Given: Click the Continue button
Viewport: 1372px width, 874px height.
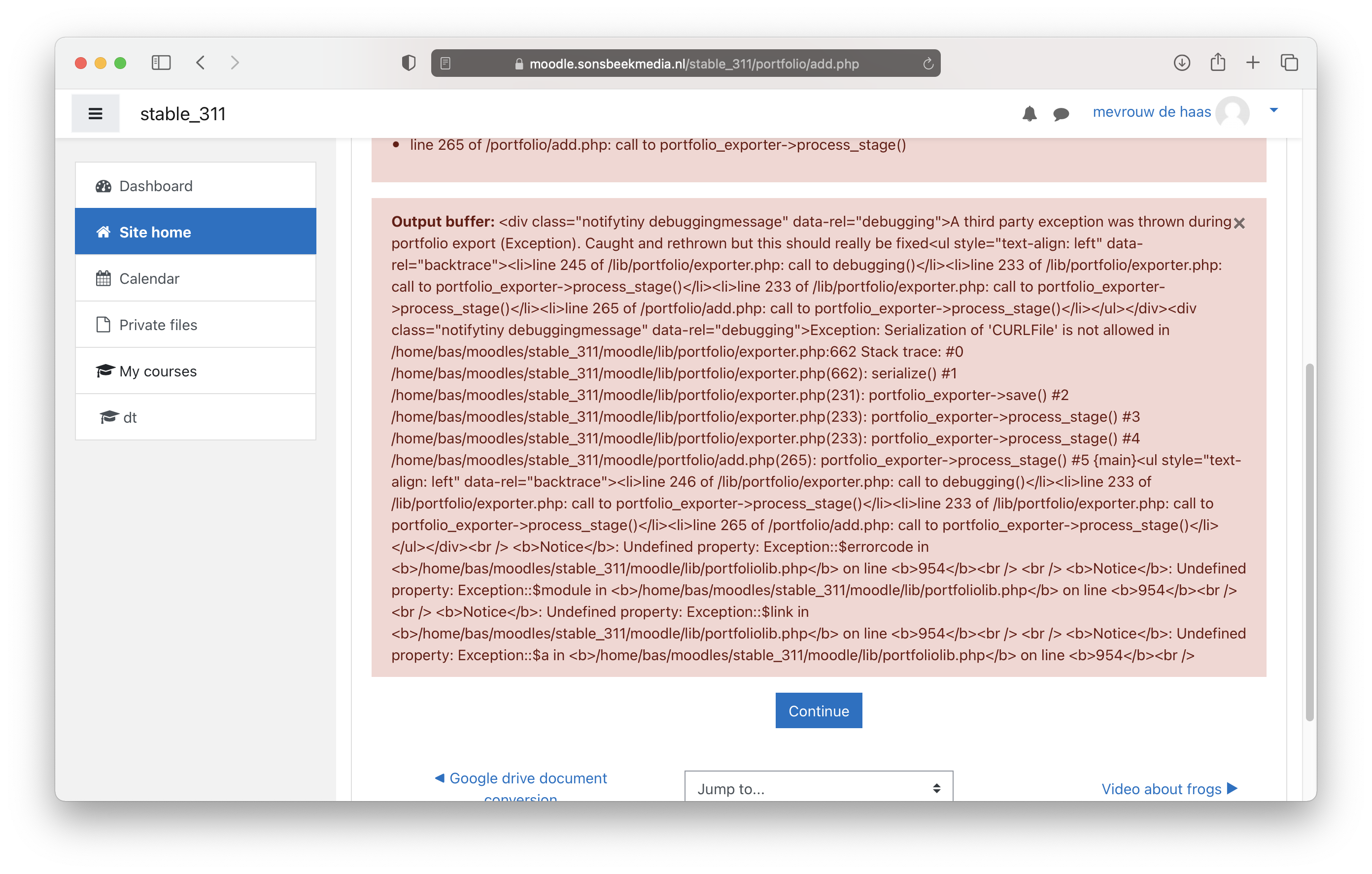Looking at the screenshot, I should (x=819, y=711).
